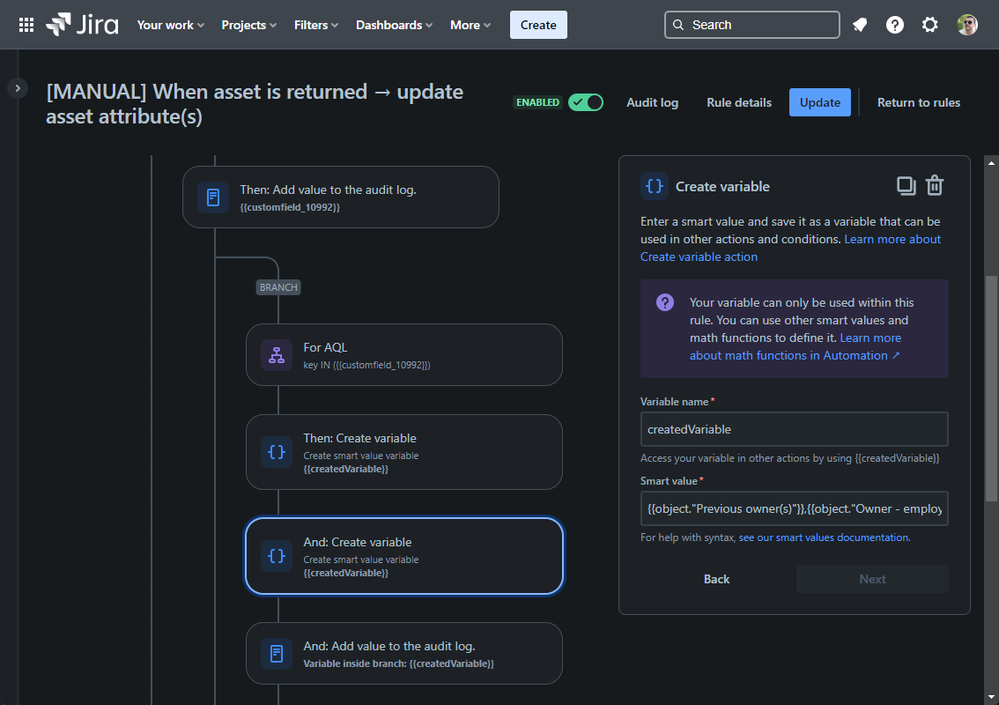Click the Back button
Screen dimensions: 999x705
(716, 579)
